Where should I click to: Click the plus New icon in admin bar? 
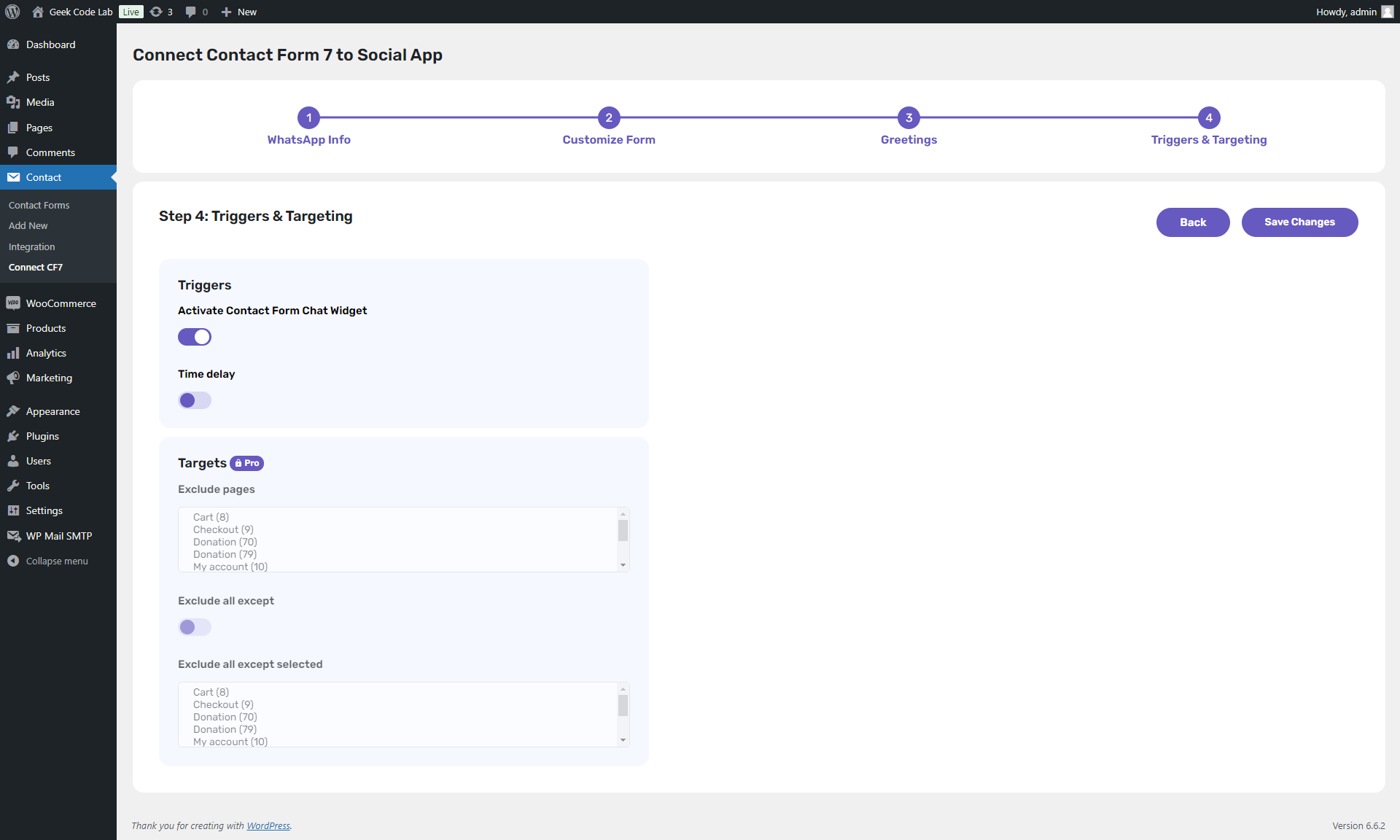(226, 12)
